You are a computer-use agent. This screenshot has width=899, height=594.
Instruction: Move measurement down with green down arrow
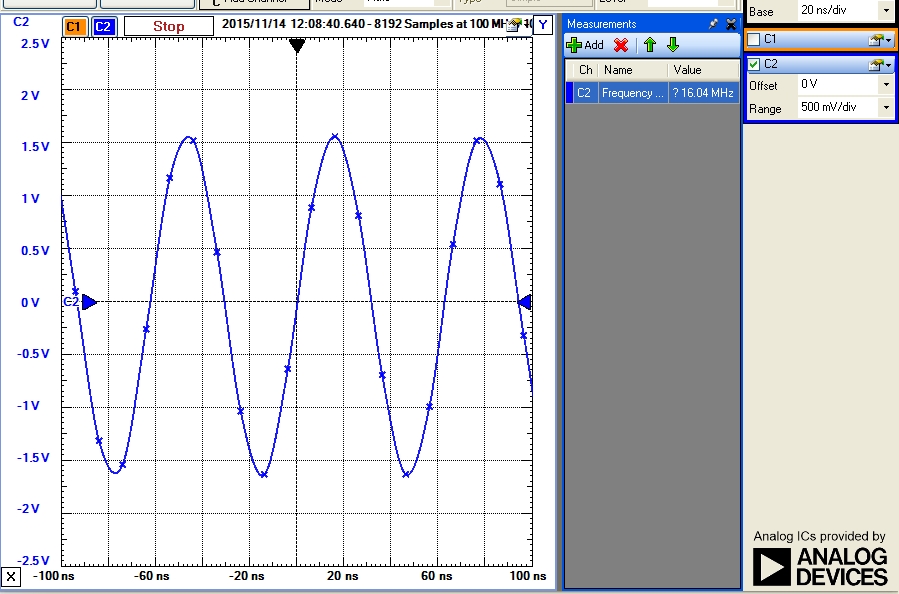click(x=673, y=45)
